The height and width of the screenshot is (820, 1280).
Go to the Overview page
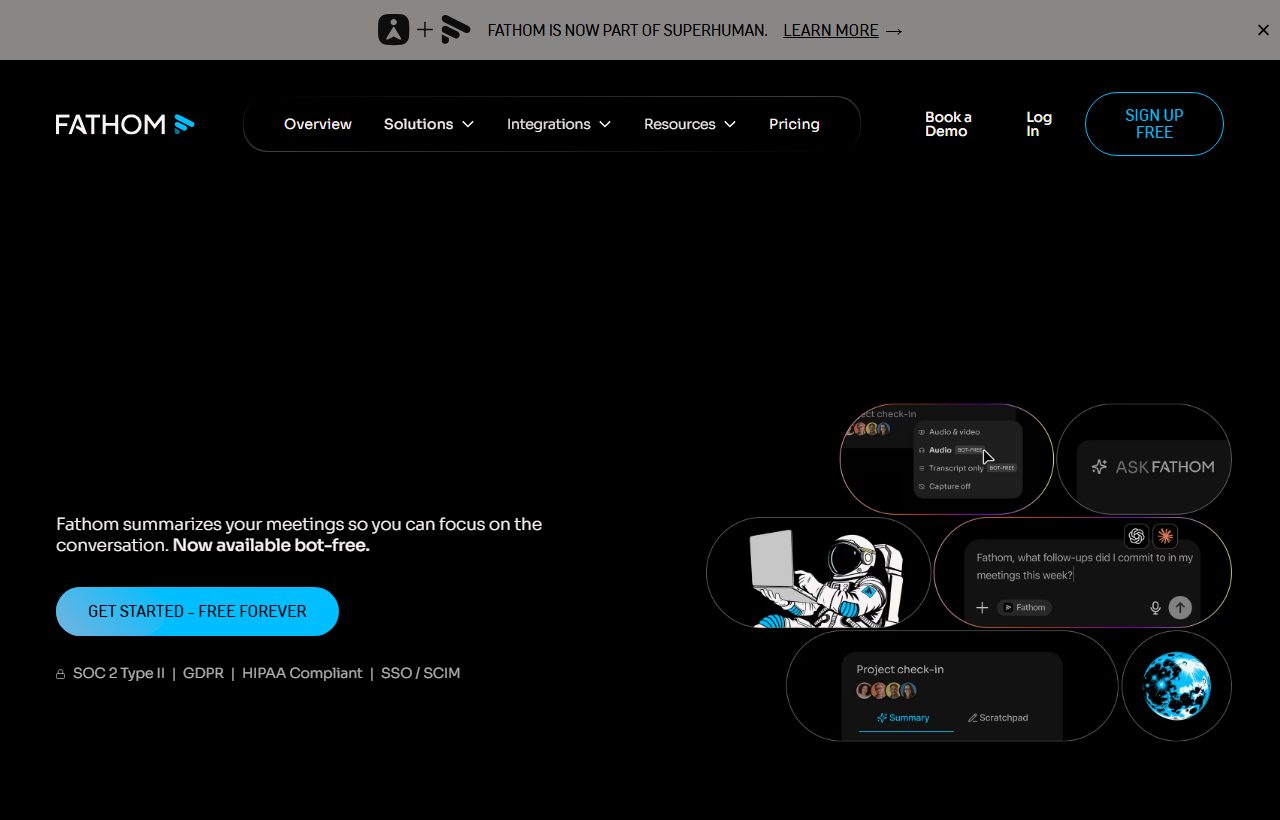(x=318, y=124)
